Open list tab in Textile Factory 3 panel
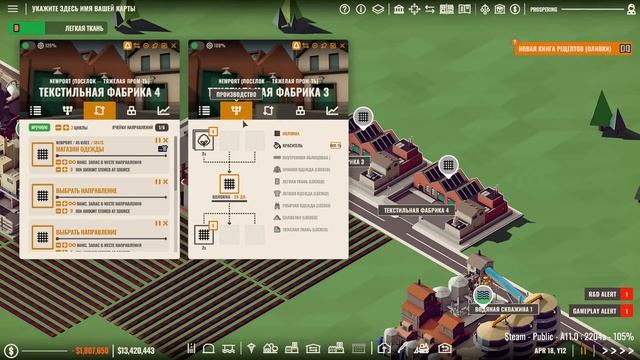The height and width of the screenshot is (360, 640). click(x=204, y=110)
